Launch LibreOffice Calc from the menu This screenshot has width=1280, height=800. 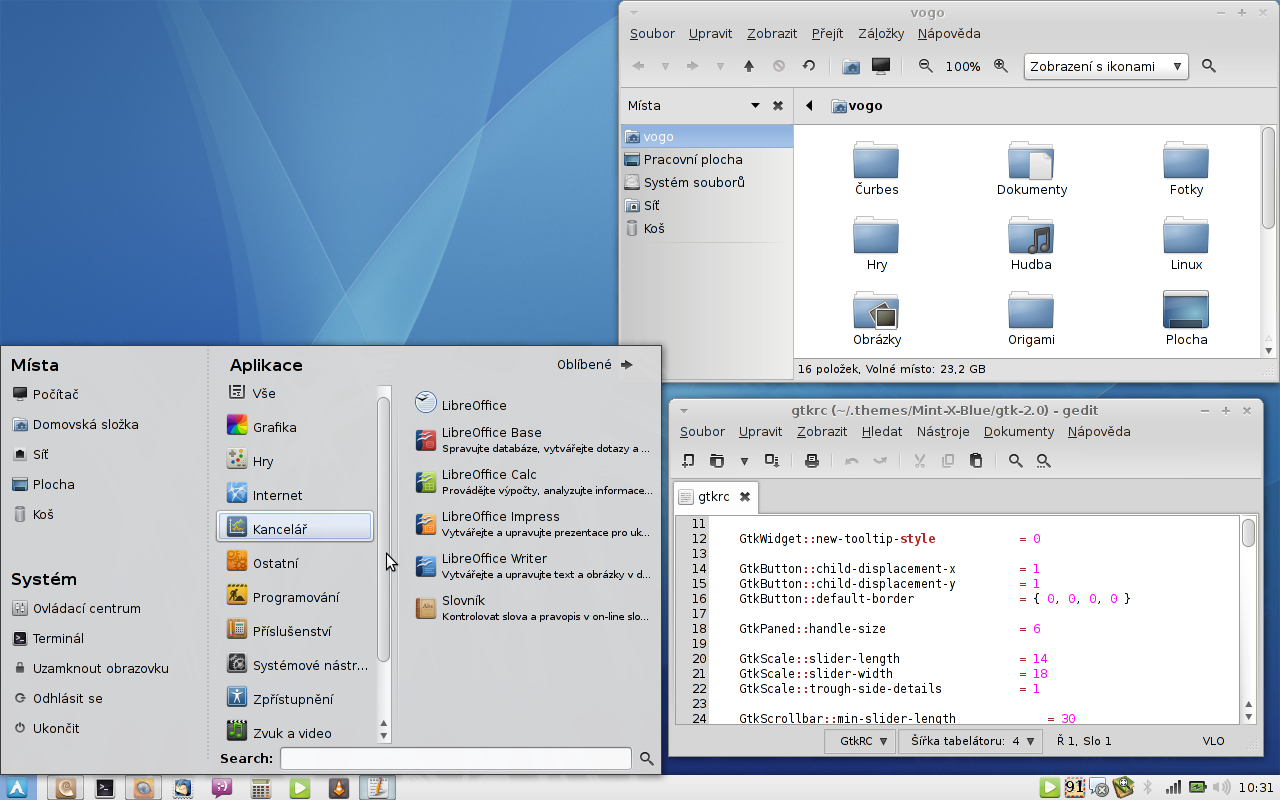coord(532,482)
